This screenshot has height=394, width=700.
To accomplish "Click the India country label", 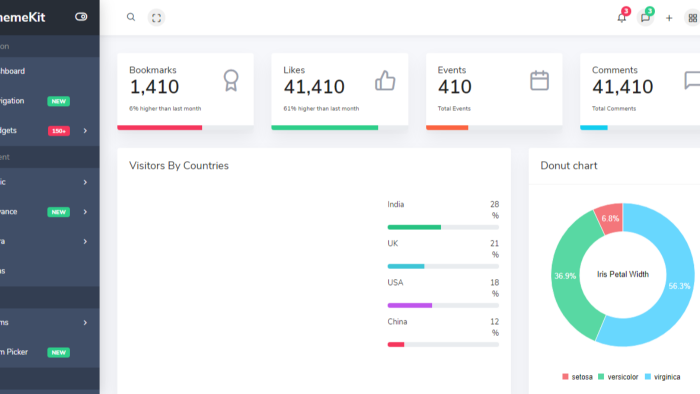I will click(396, 204).
